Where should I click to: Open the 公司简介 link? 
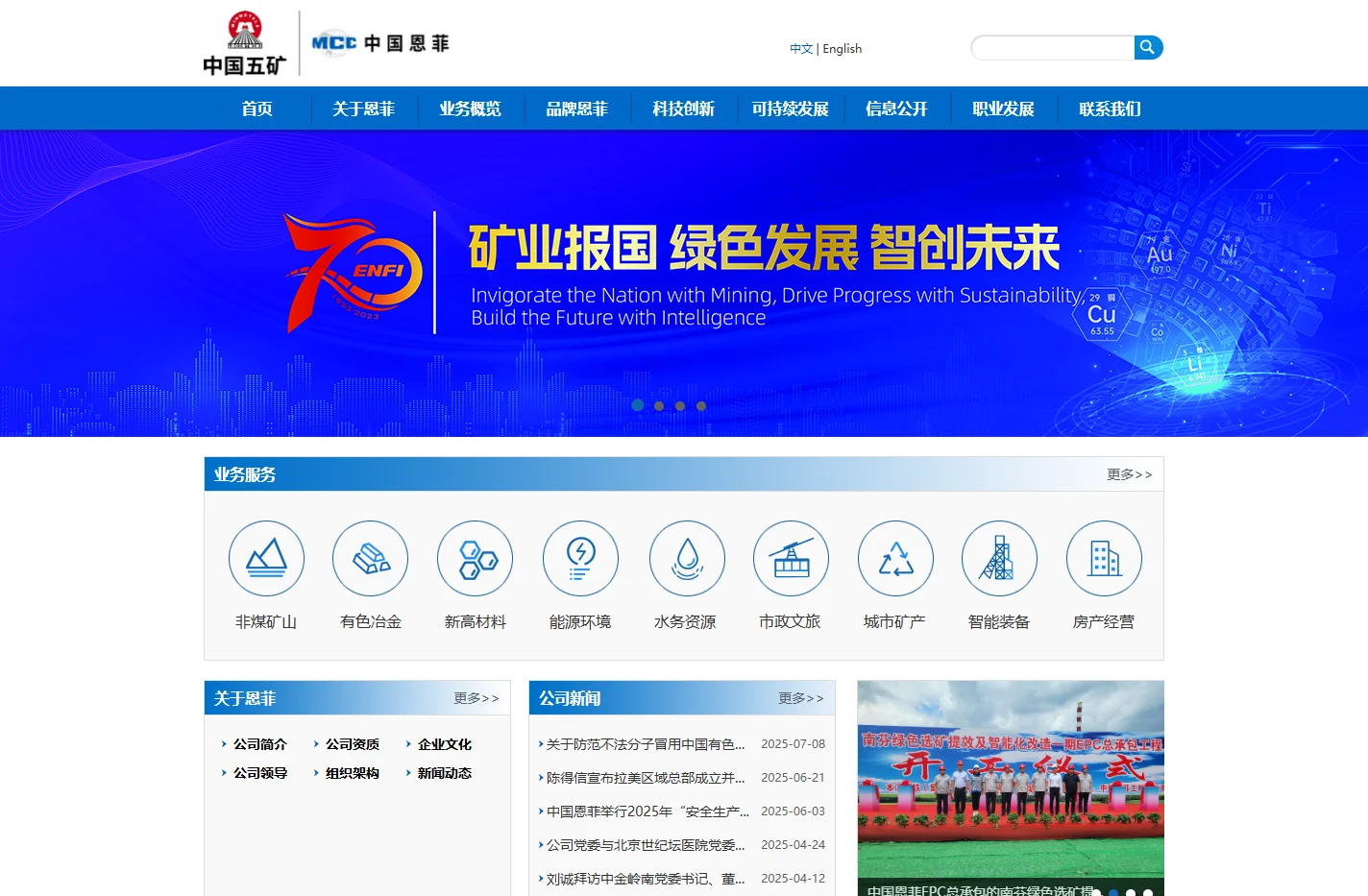(x=259, y=744)
